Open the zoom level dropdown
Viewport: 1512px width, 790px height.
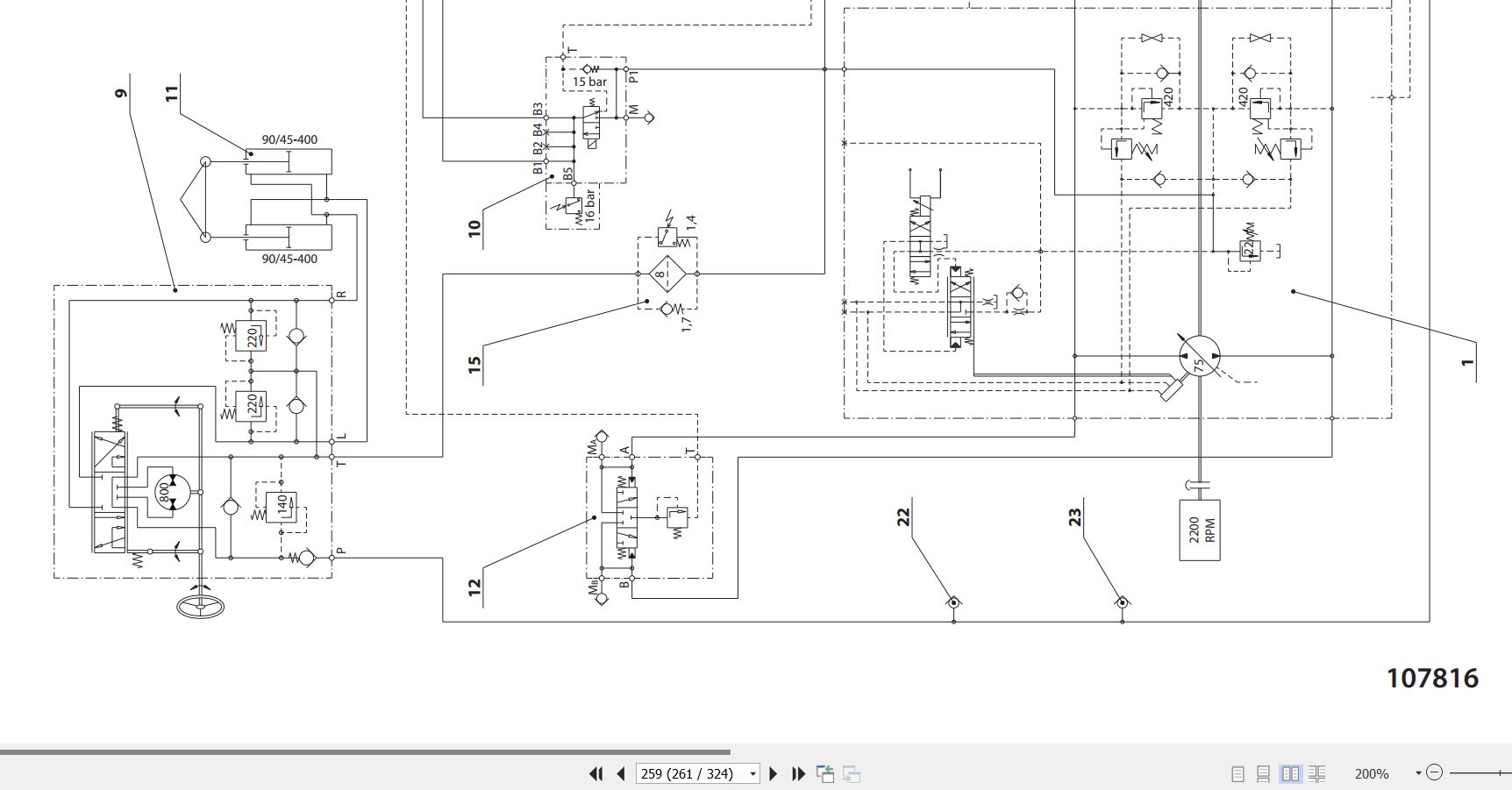[1419, 773]
